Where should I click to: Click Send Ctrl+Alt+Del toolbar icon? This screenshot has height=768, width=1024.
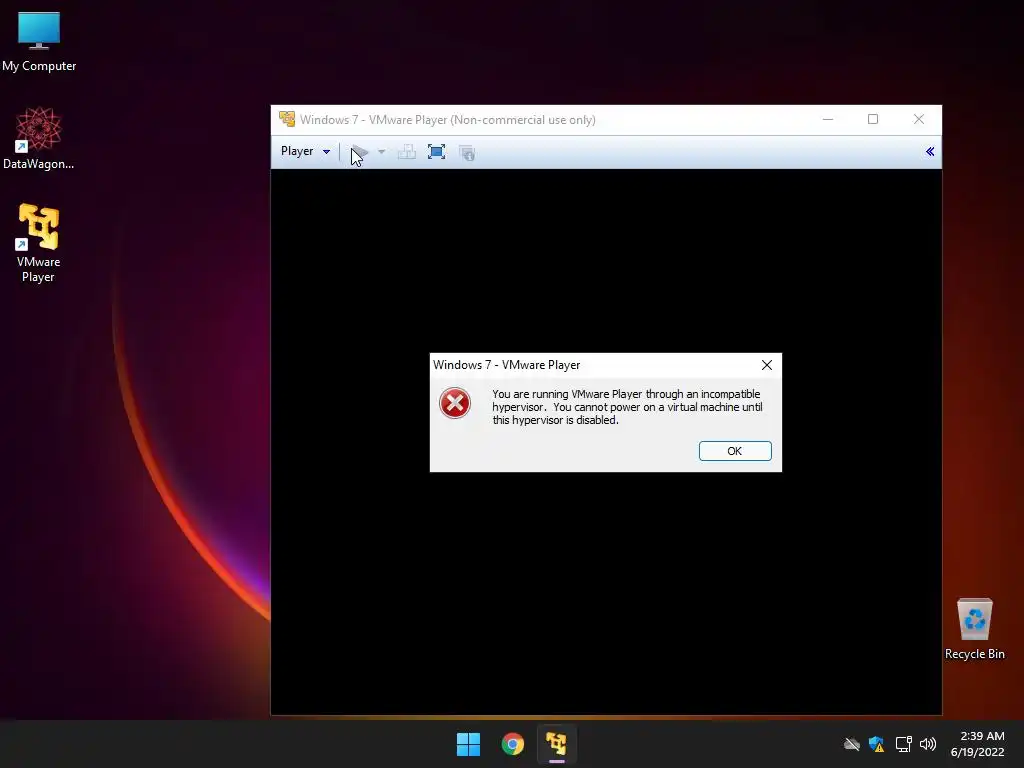(406, 152)
